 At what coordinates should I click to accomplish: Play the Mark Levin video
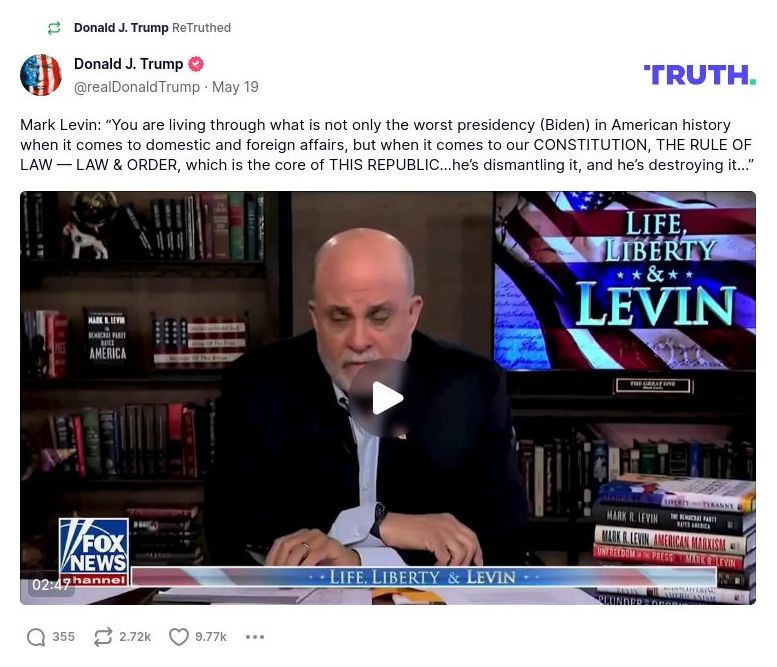pyautogui.click(x=388, y=398)
